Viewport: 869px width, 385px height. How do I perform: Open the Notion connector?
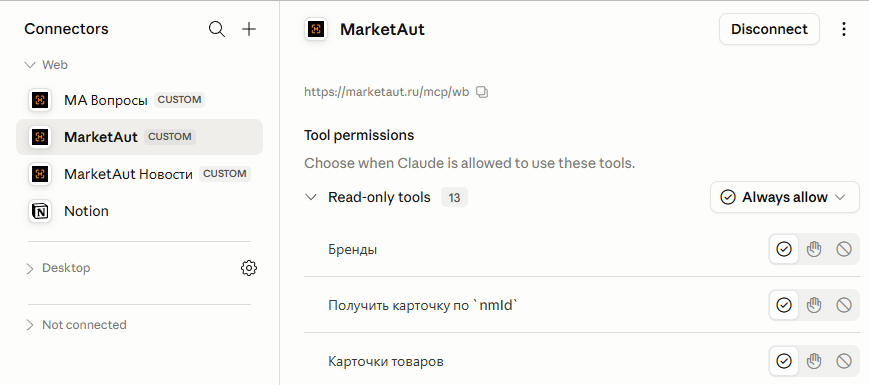[x=139, y=211]
